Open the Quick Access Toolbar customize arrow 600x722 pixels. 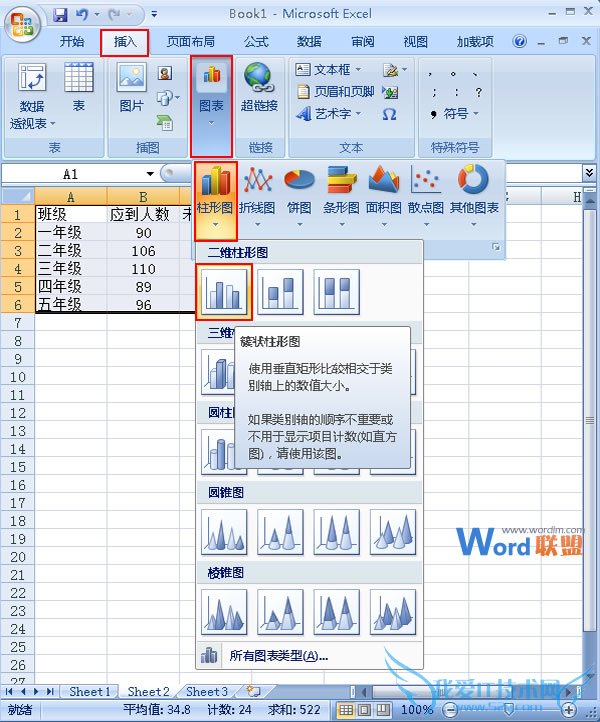(154, 14)
